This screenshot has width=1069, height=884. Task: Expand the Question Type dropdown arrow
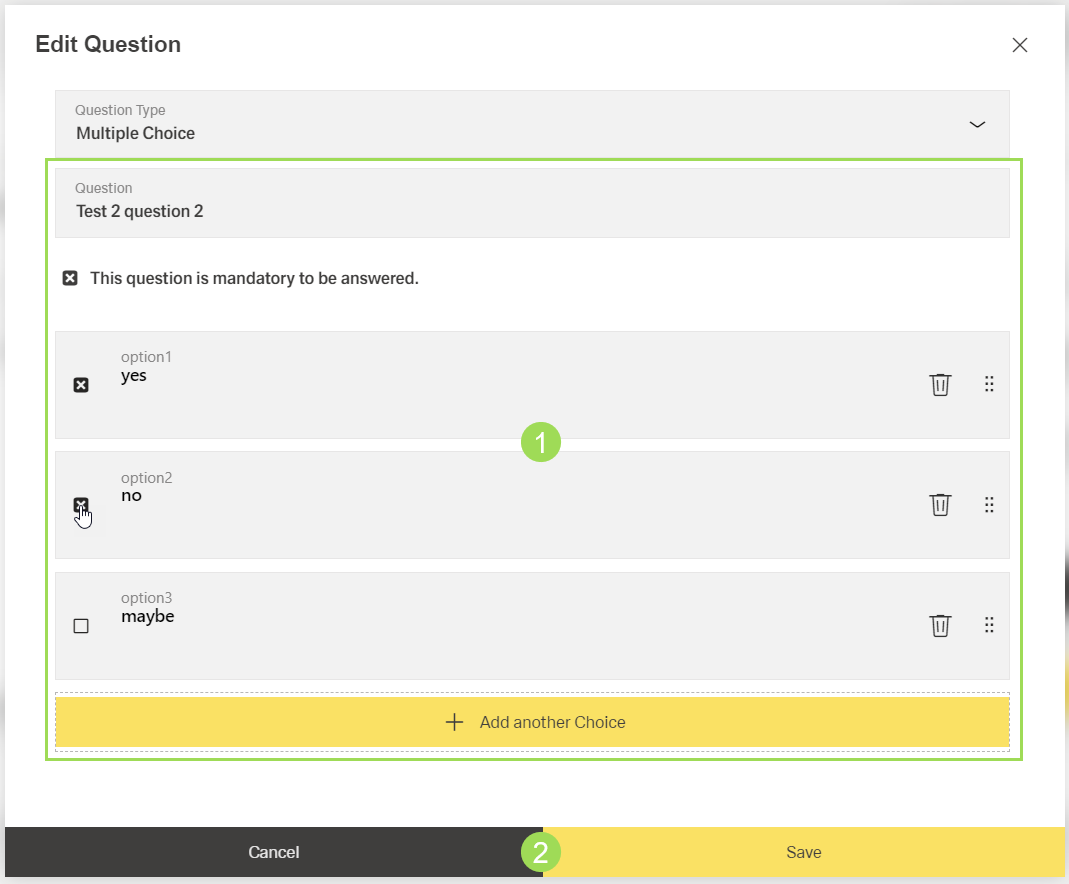tap(977, 124)
